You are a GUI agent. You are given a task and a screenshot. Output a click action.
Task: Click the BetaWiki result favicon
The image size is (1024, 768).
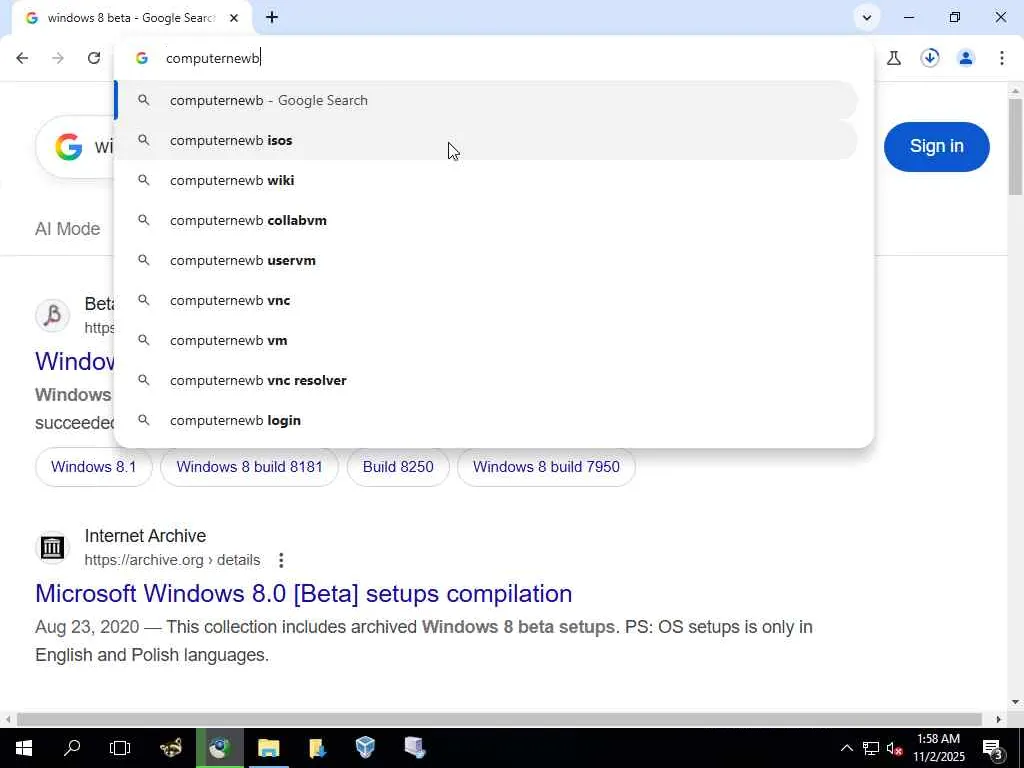pos(52,315)
